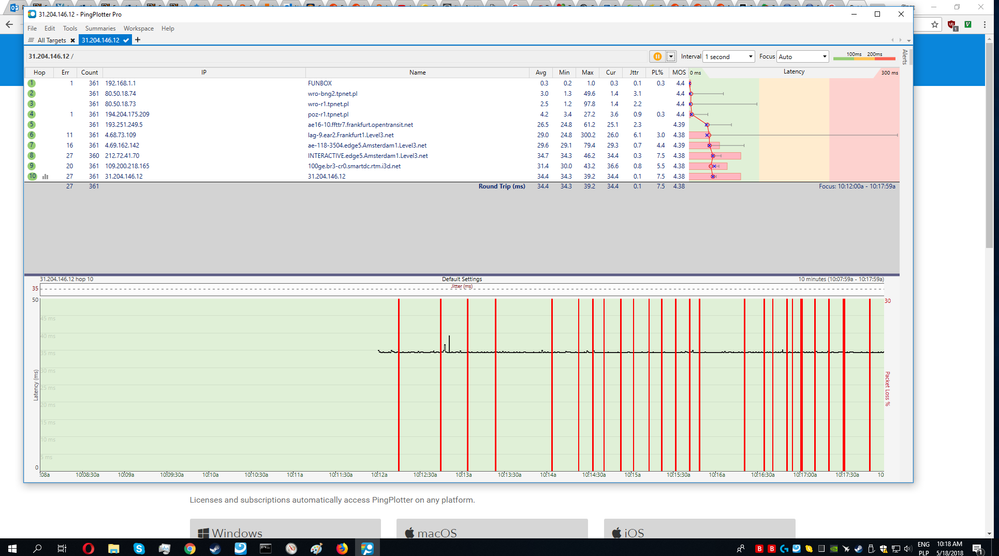
Task: Open Windows Start menu on taskbar
Action: pos(11,548)
